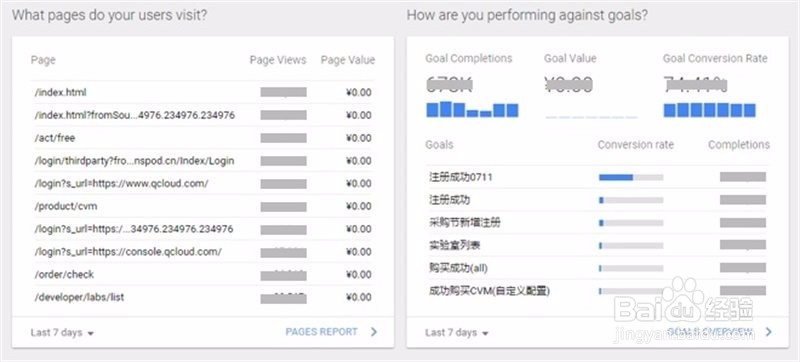Click the 采购节新增注册 goal row
This screenshot has width=800, height=362.
click(x=596, y=223)
